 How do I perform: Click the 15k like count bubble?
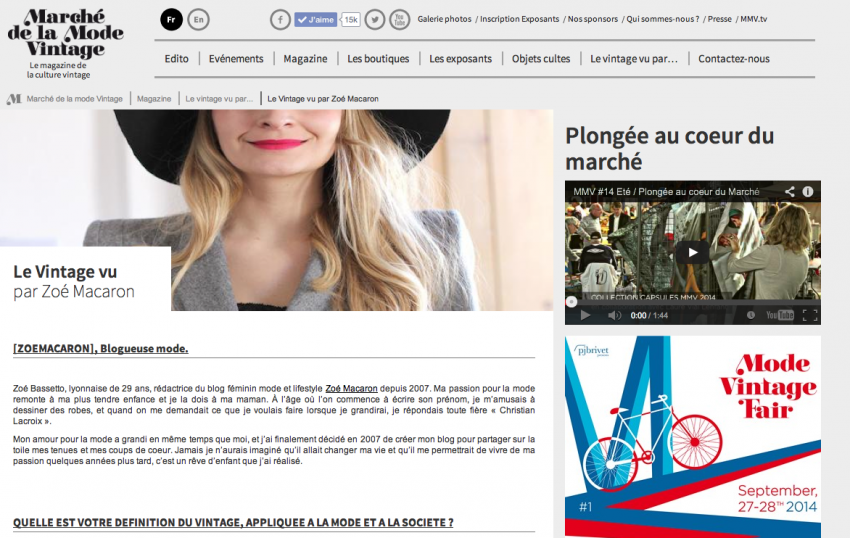point(351,20)
